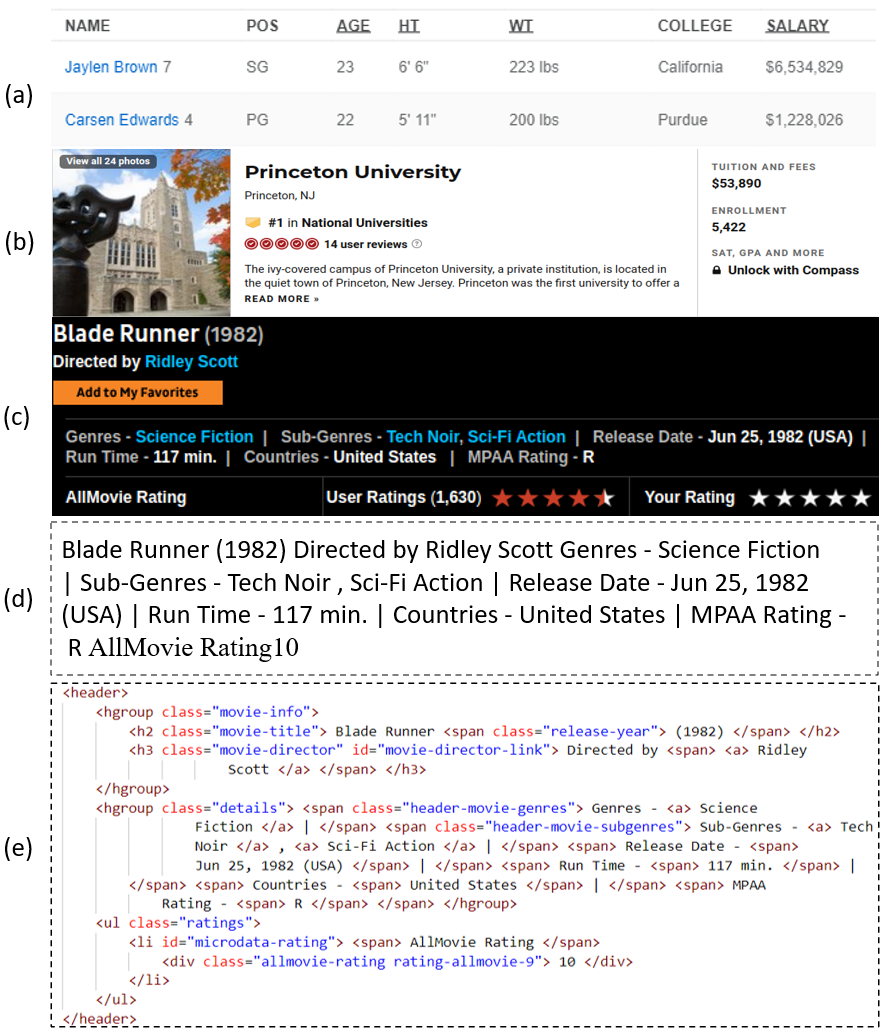The width and height of the screenshot is (887, 1035).
Task: Sort roster by the SALARY column header
Action: (x=797, y=26)
